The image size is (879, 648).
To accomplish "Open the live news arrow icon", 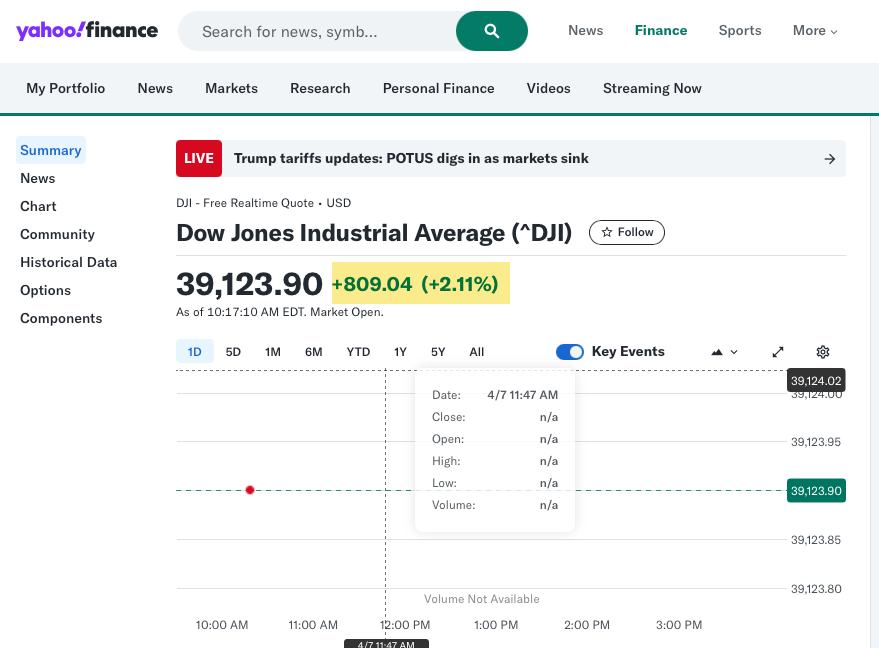I will pyautogui.click(x=830, y=159).
